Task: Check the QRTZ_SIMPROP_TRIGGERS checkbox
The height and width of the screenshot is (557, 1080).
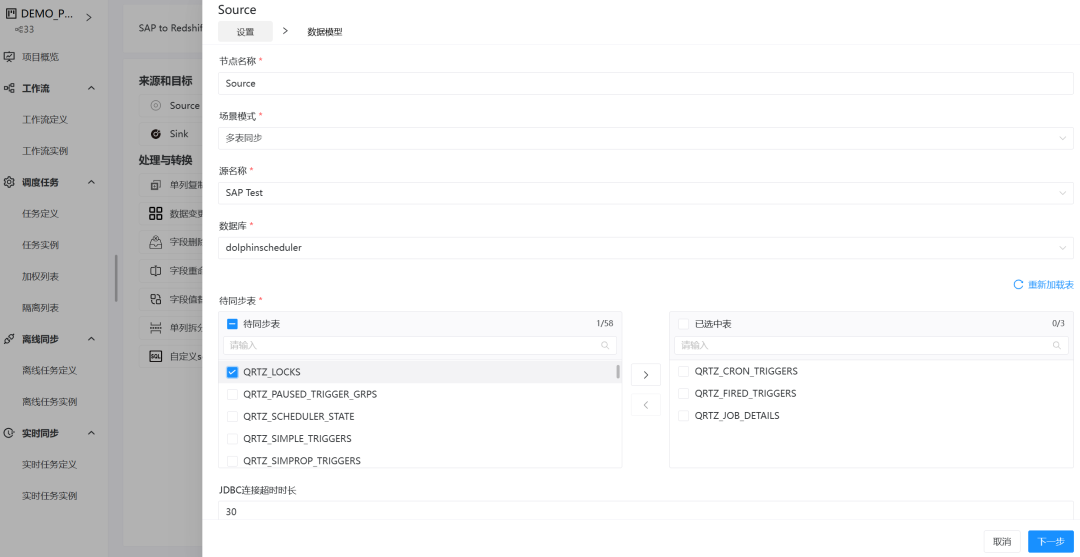Action: pyautogui.click(x=232, y=461)
